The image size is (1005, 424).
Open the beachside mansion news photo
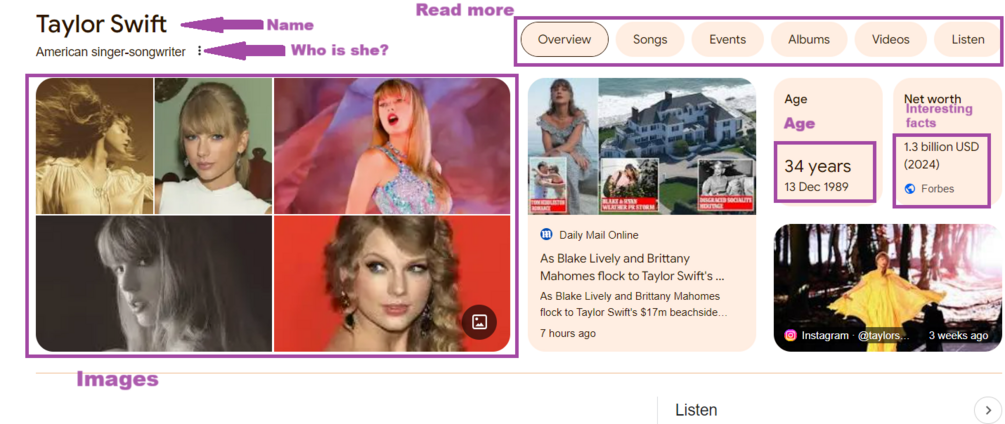(x=642, y=146)
